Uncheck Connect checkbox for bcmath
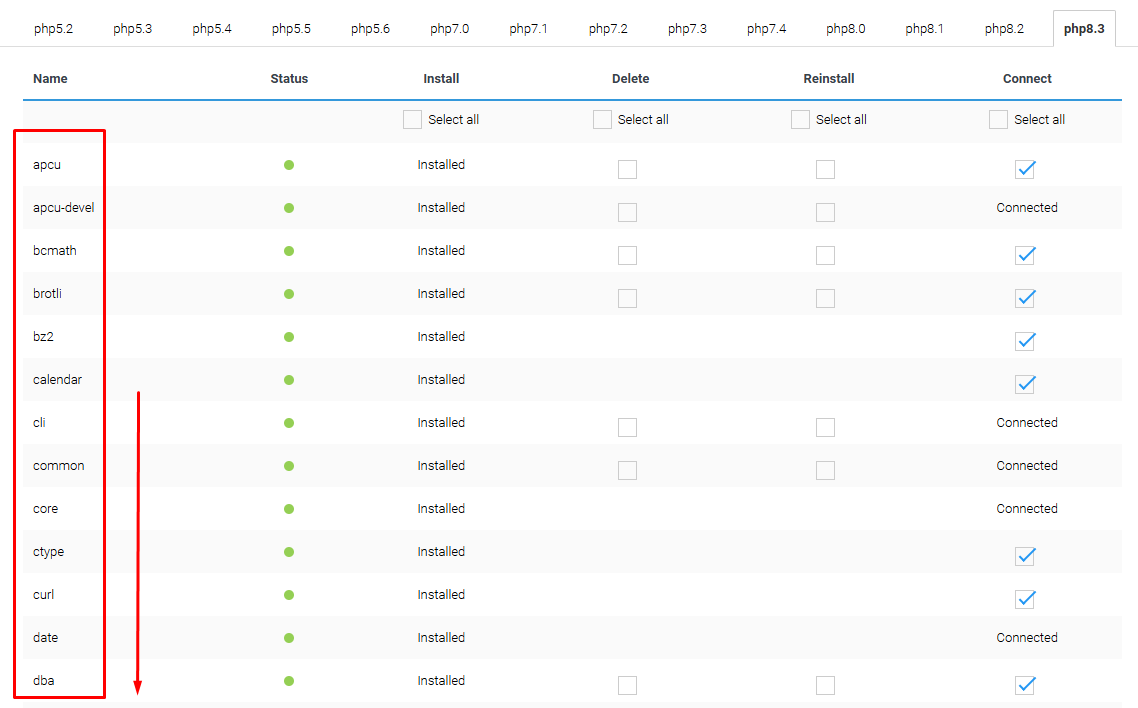Viewport: 1138px width, 708px height. (1025, 255)
